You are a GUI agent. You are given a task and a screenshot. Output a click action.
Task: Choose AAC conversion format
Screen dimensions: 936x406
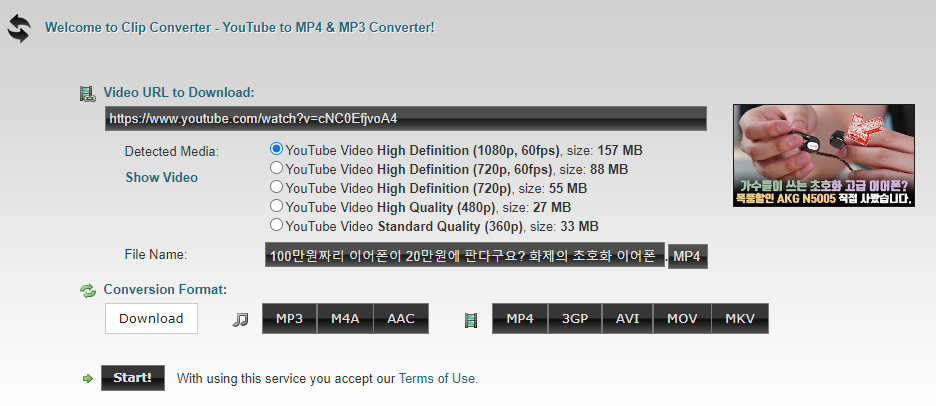pos(401,319)
